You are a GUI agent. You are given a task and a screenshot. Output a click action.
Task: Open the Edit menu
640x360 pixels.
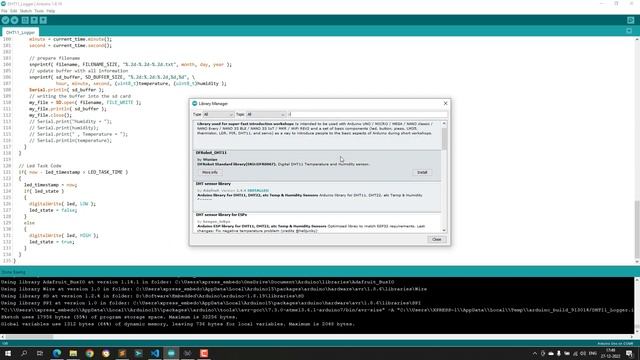(x=13, y=11)
